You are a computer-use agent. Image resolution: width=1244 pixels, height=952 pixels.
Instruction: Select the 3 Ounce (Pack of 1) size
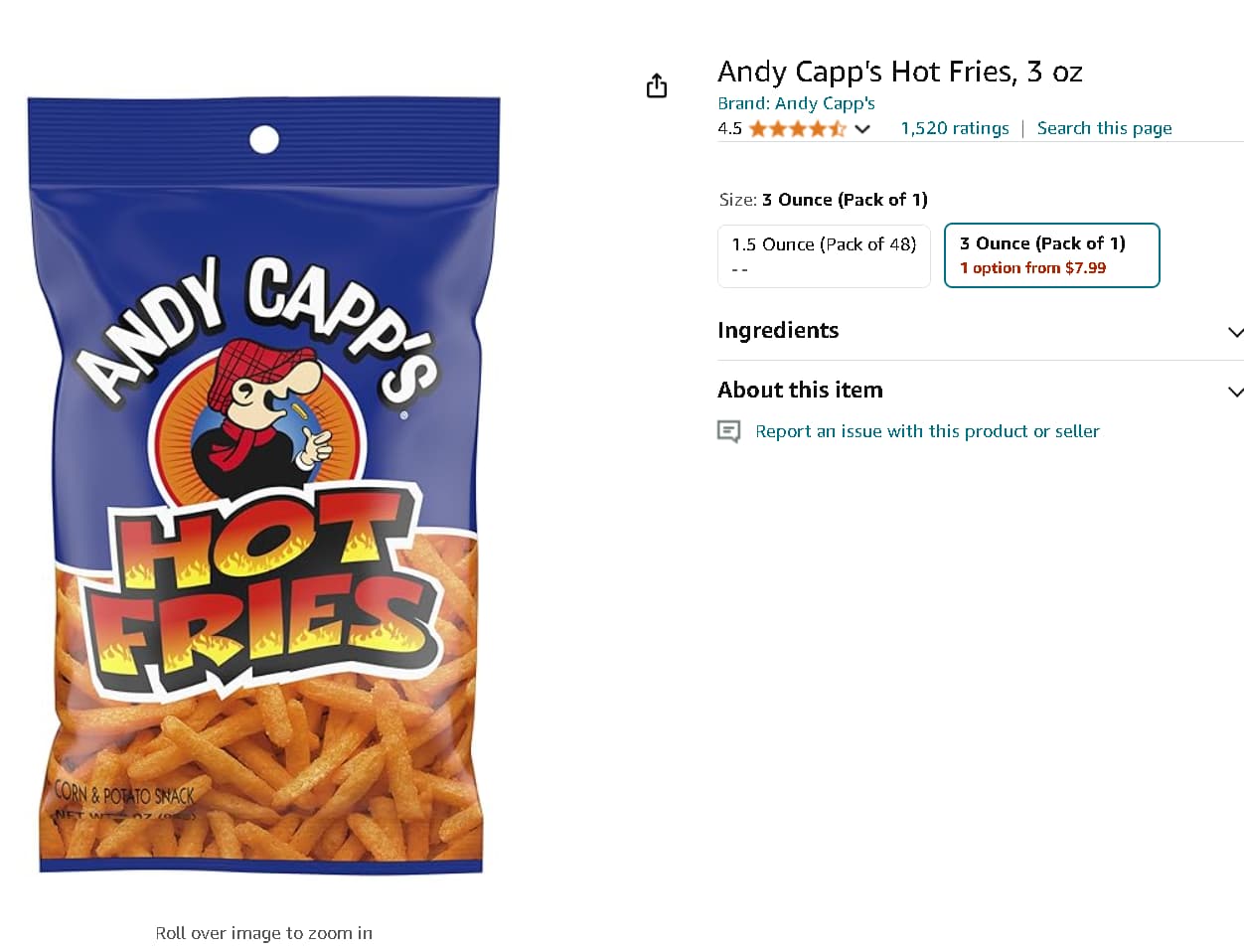click(1051, 255)
